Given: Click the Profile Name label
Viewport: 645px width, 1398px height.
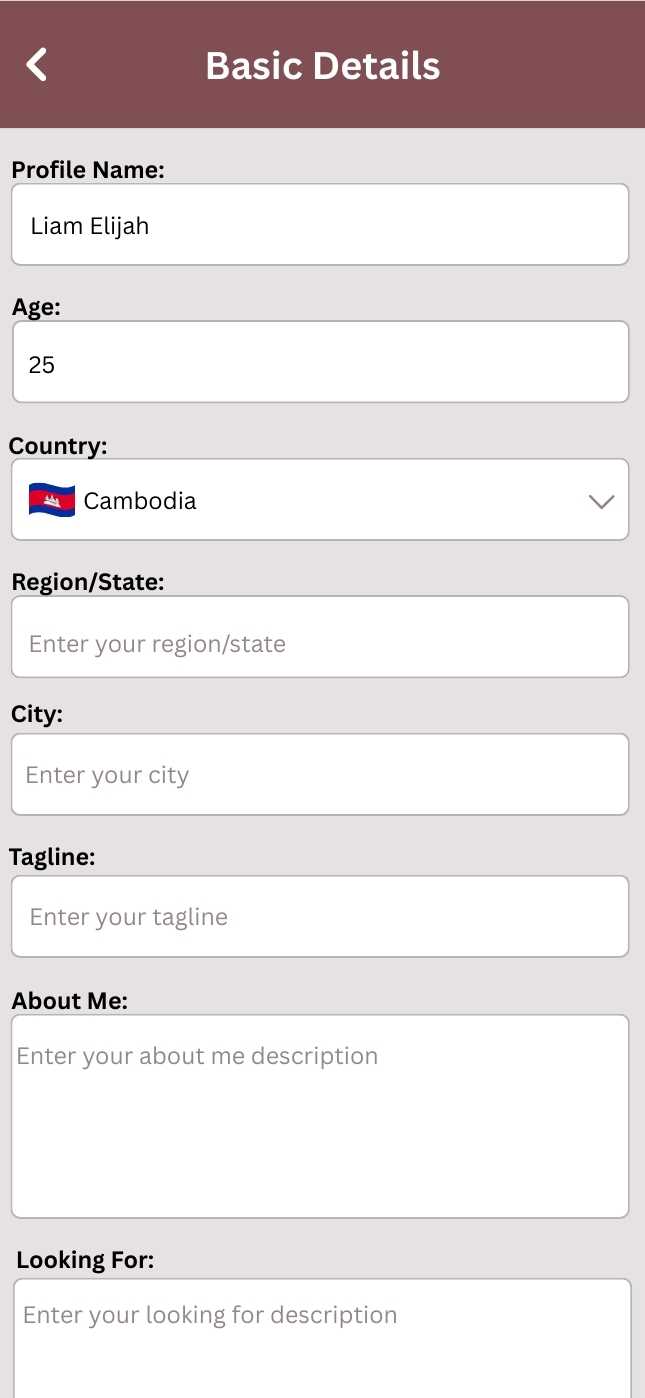Looking at the screenshot, I should [x=88, y=170].
